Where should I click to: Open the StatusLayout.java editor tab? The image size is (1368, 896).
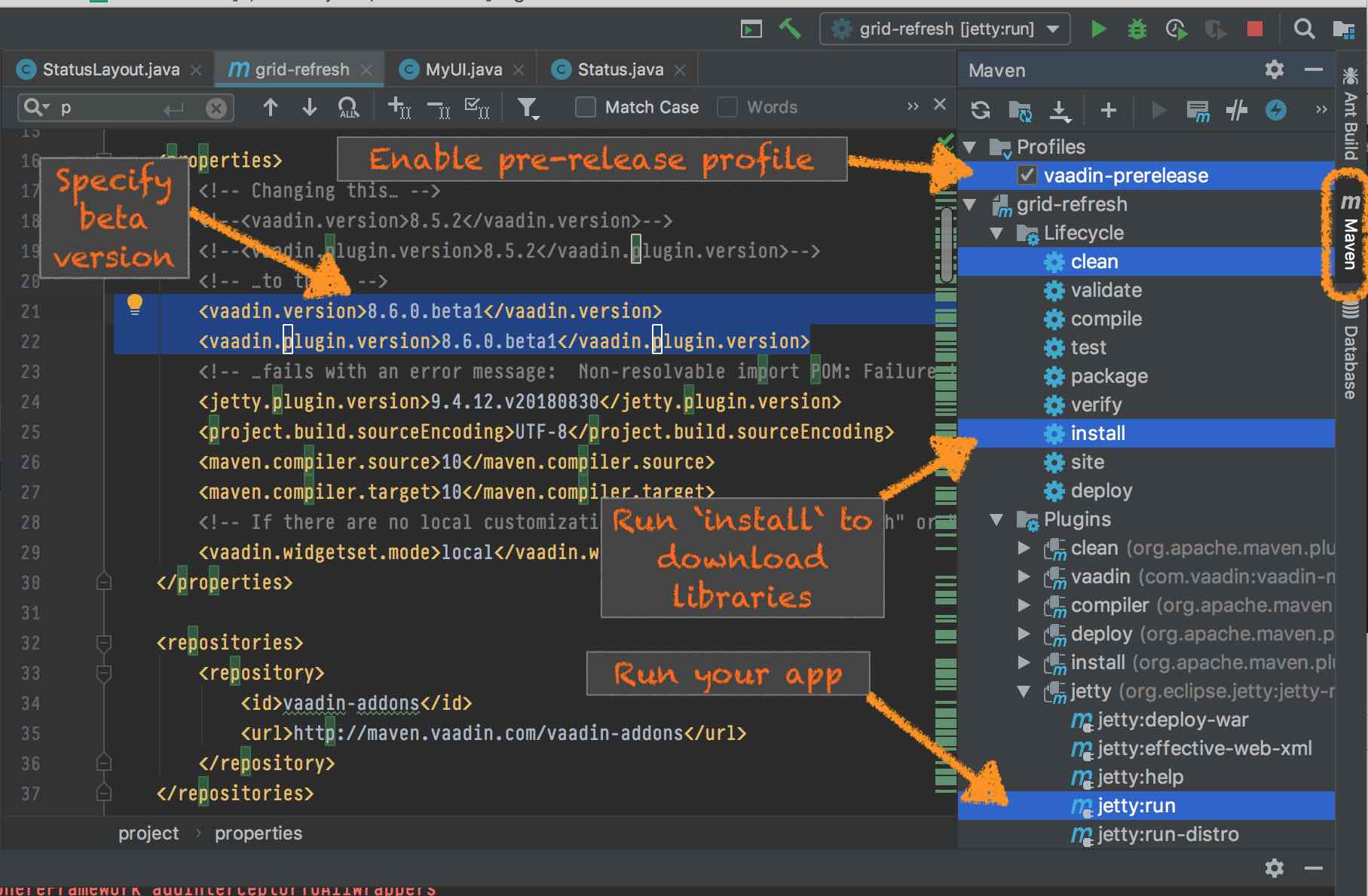(x=110, y=70)
